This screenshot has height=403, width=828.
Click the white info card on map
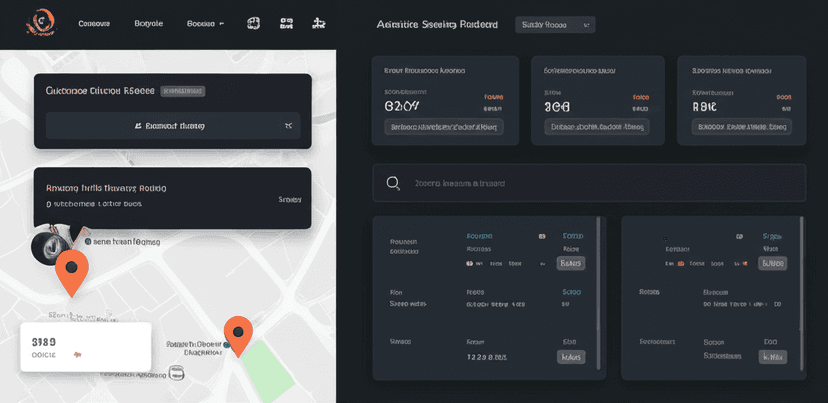coord(86,347)
